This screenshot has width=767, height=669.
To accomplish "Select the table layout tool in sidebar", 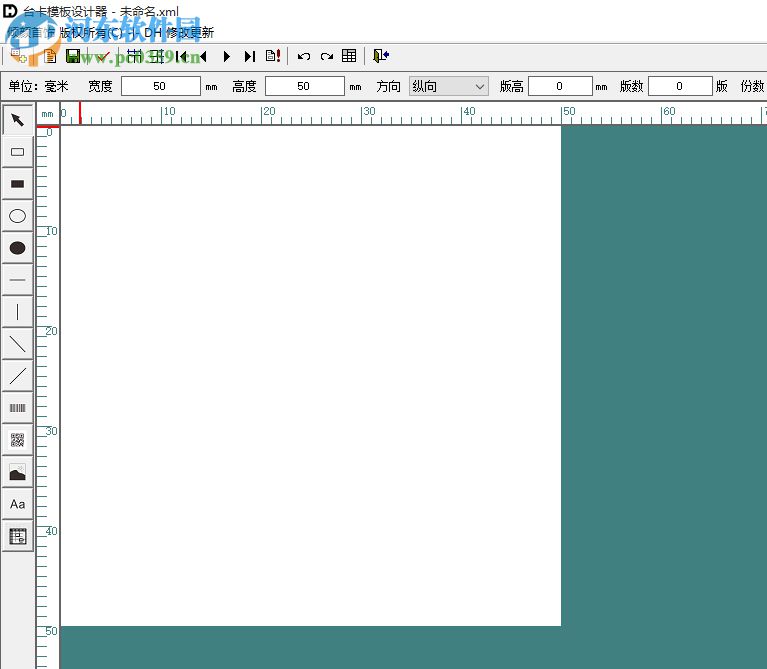I will (x=18, y=536).
